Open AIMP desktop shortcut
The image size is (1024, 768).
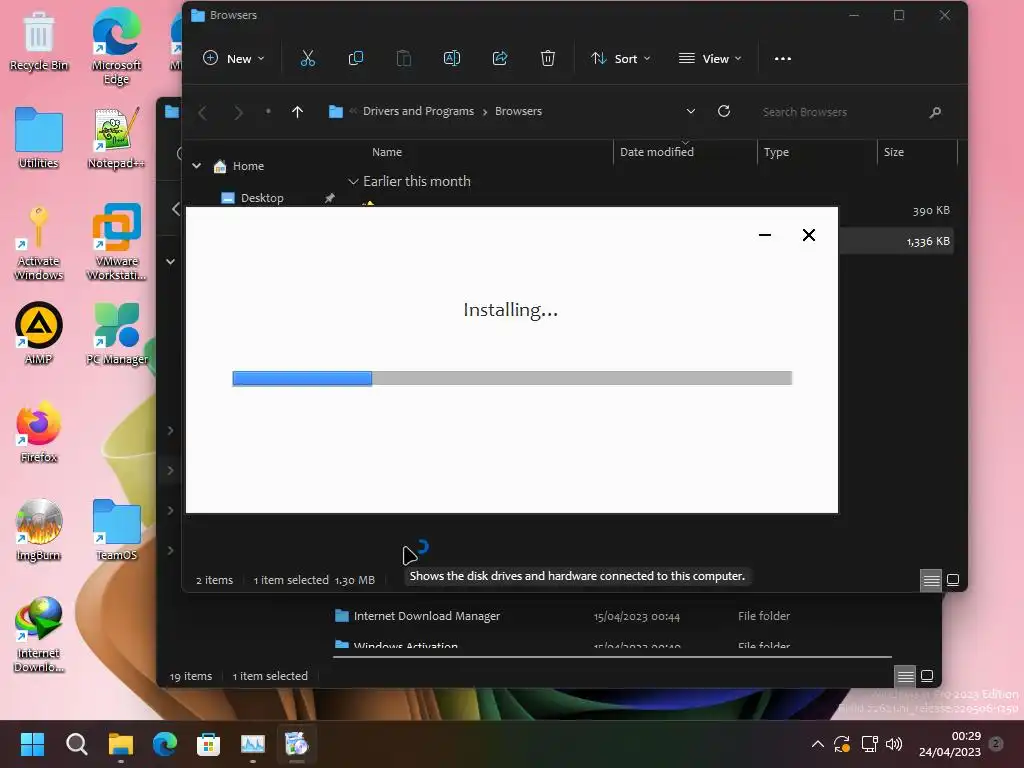click(39, 333)
